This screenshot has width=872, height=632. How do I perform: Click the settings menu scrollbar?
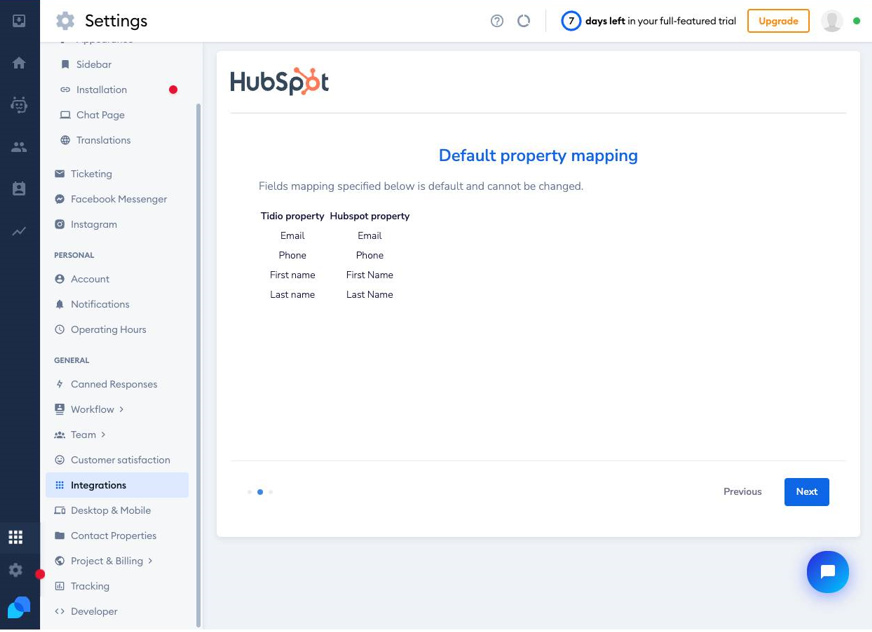point(199,364)
